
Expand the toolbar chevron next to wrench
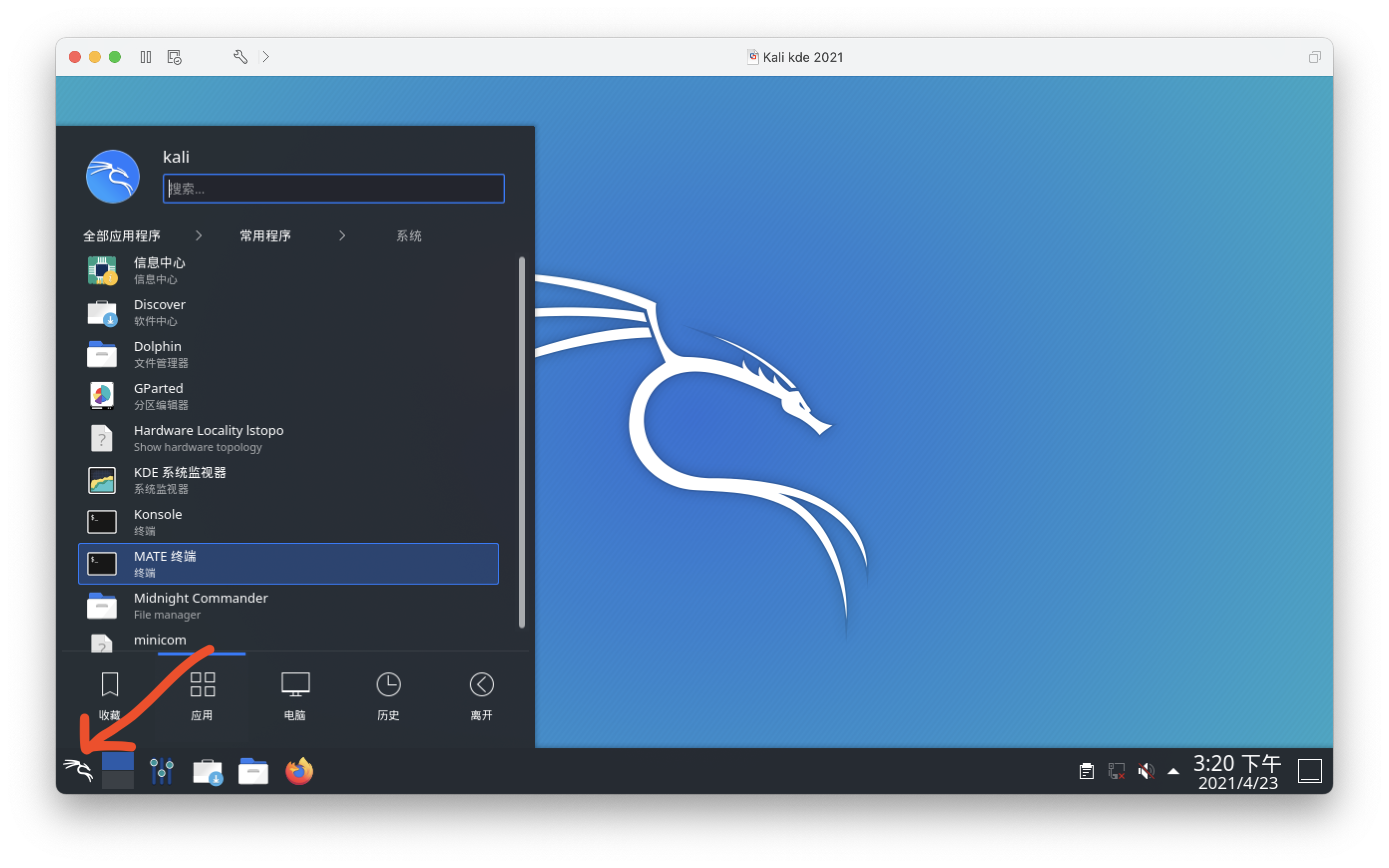pyautogui.click(x=265, y=57)
